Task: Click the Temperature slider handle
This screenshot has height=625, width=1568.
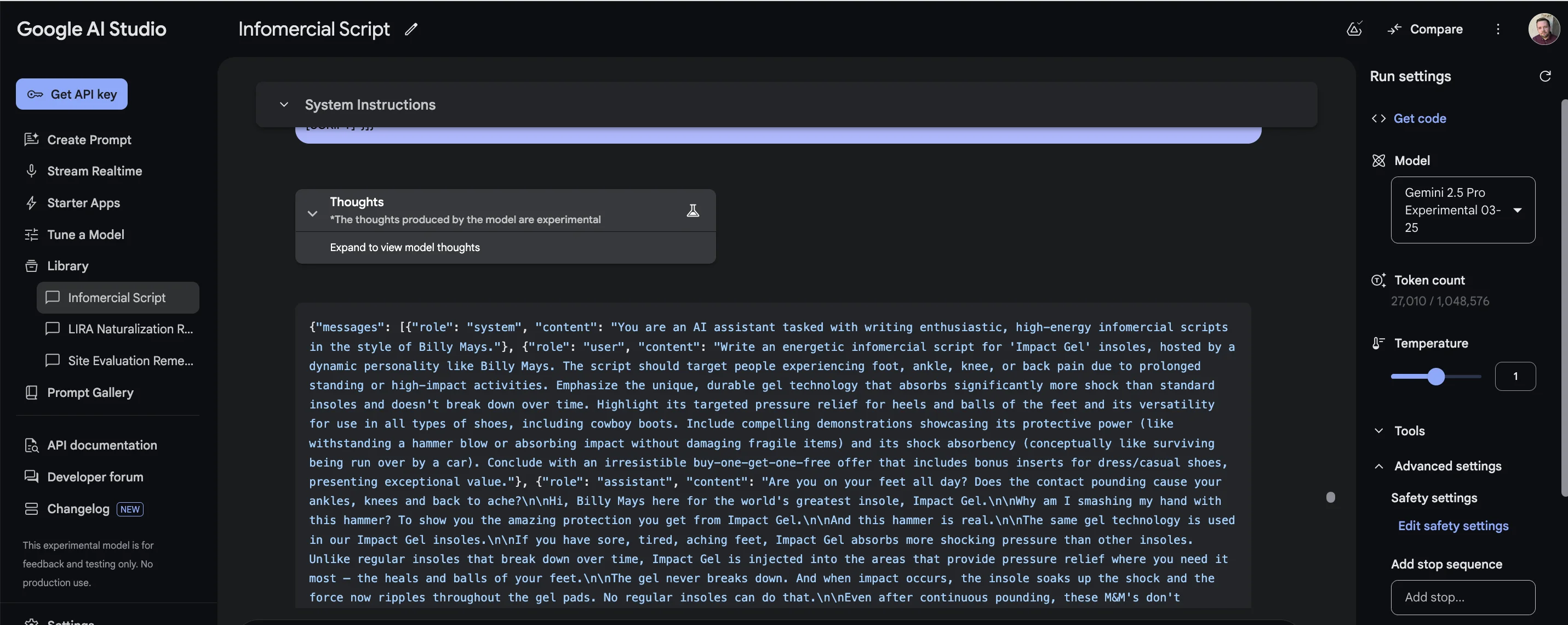Action: [x=1436, y=377]
